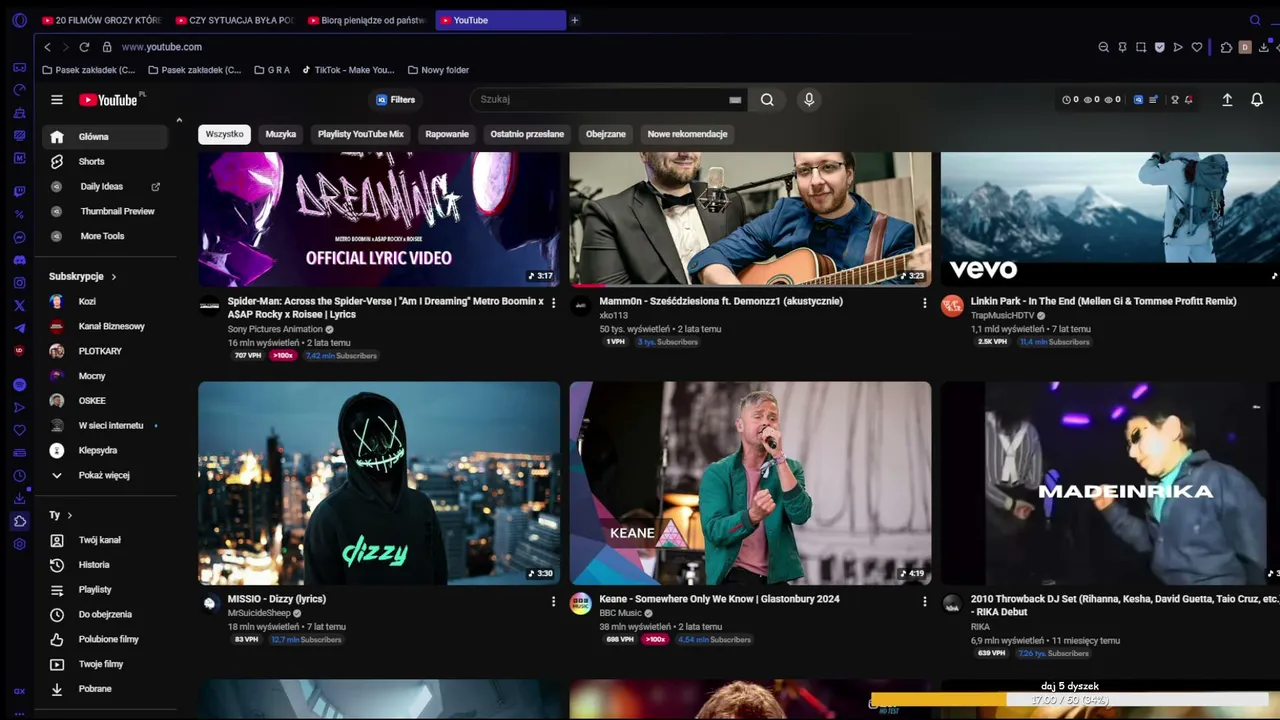This screenshot has width=1280, height=720.
Task: Play the Linkin Park In The End thumbnail
Action: click(1110, 219)
